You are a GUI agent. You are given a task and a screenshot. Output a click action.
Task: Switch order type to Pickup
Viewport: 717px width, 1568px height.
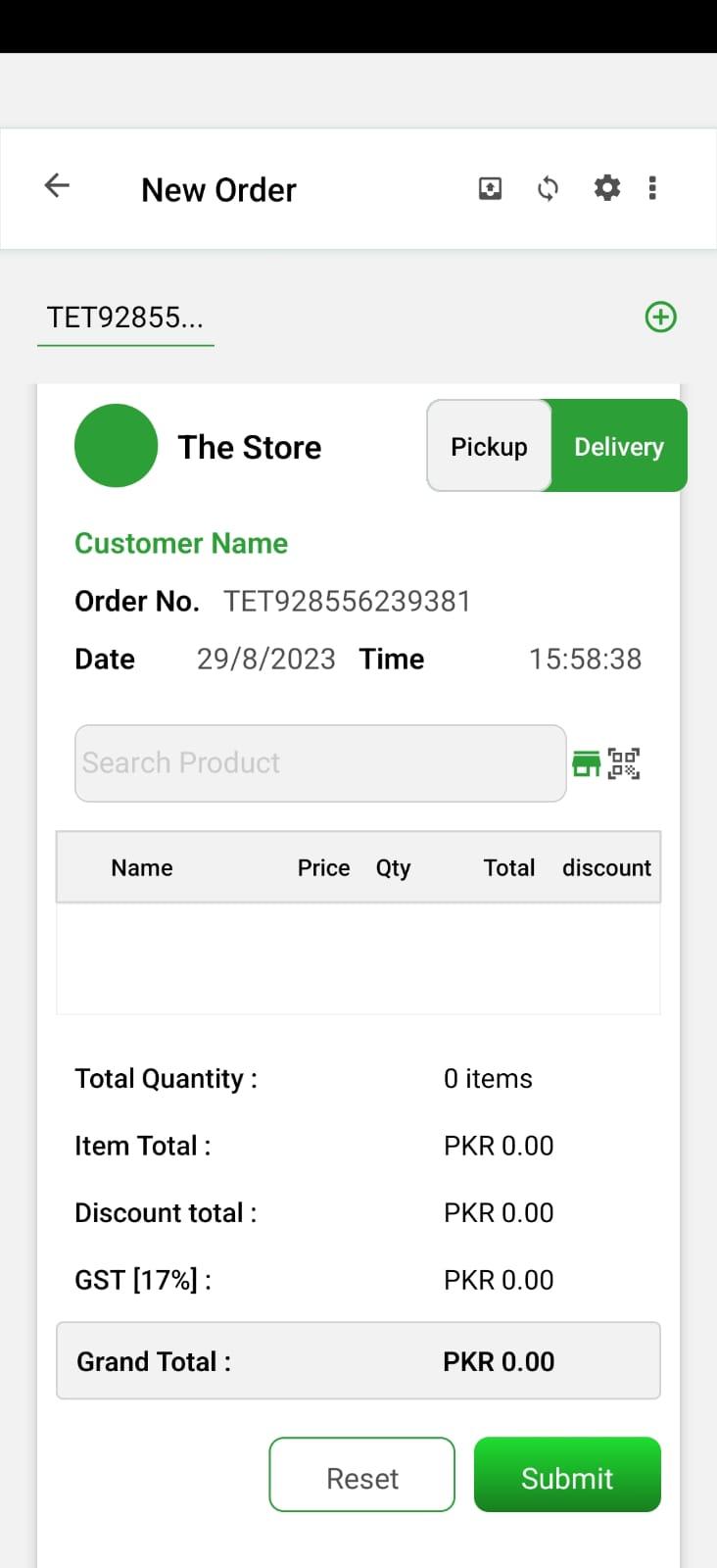(489, 446)
